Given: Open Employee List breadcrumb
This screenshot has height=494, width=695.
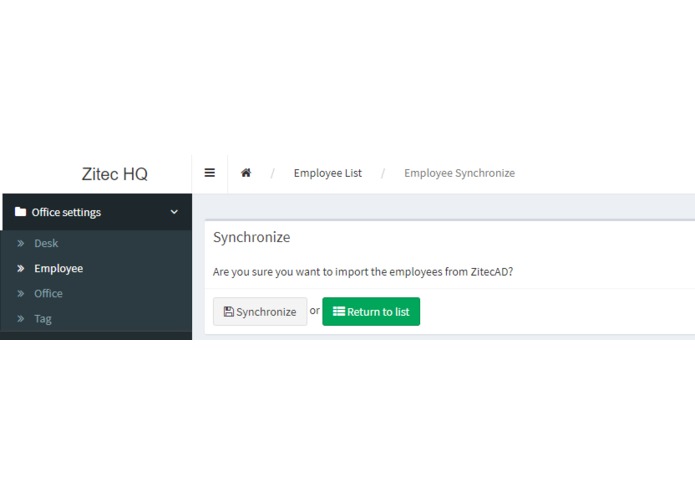Looking at the screenshot, I should 328,173.
